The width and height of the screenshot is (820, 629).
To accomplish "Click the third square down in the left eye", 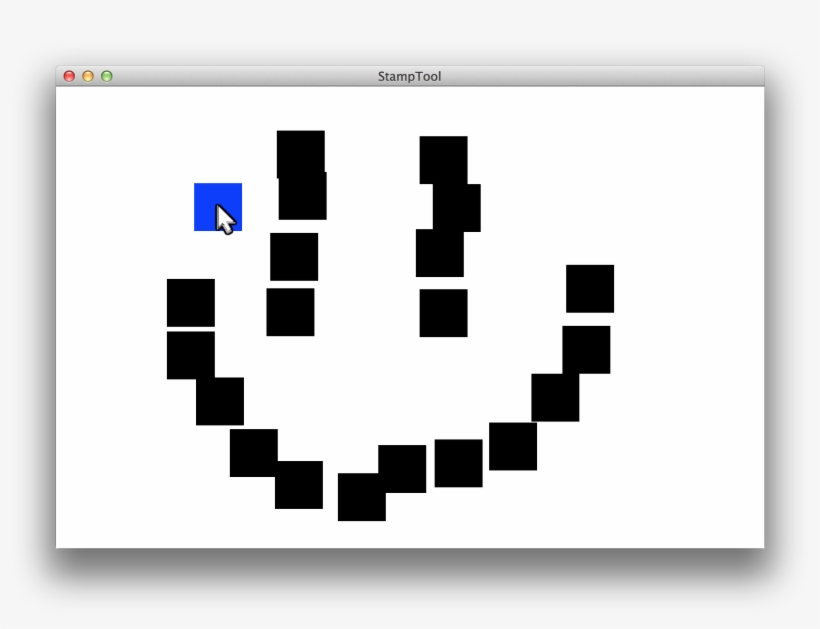I will 294,257.
